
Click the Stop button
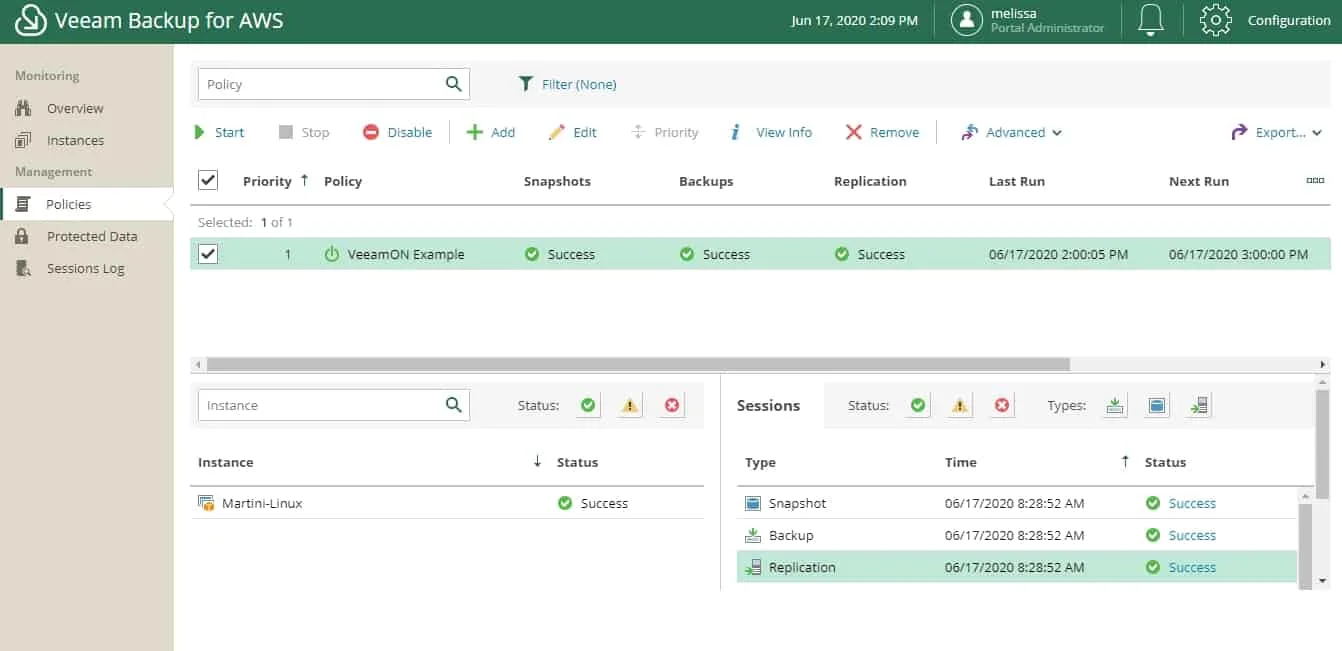(303, 132)
